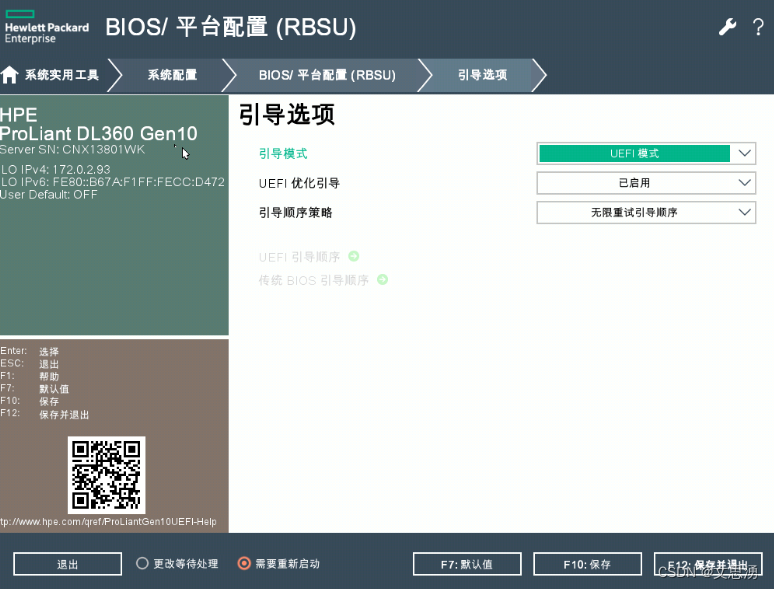Click the arrow icon beside 传统 BIOS 引导顺序
Screen dimensions: 774x589
pos(383,279)
